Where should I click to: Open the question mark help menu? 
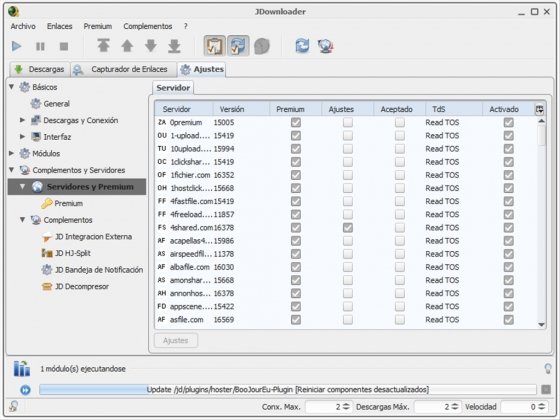pyautogui.click(x=186, y=26)
